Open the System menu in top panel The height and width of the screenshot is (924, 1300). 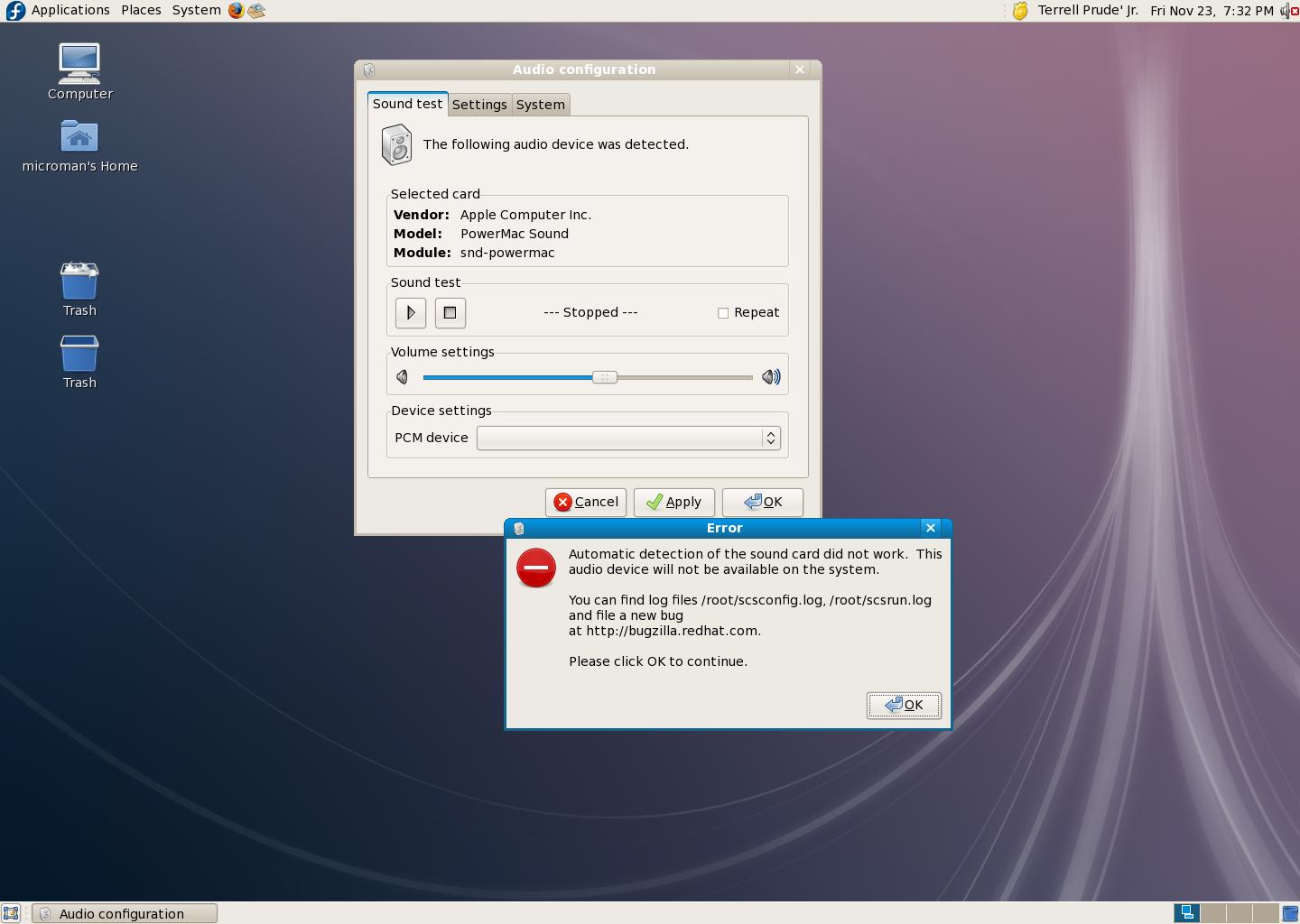196,10
